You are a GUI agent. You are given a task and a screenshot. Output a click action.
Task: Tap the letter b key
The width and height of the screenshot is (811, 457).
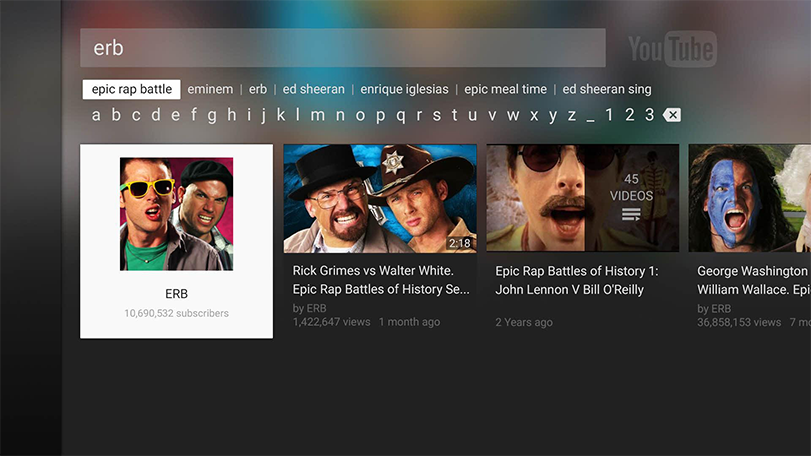pos(116,114)
